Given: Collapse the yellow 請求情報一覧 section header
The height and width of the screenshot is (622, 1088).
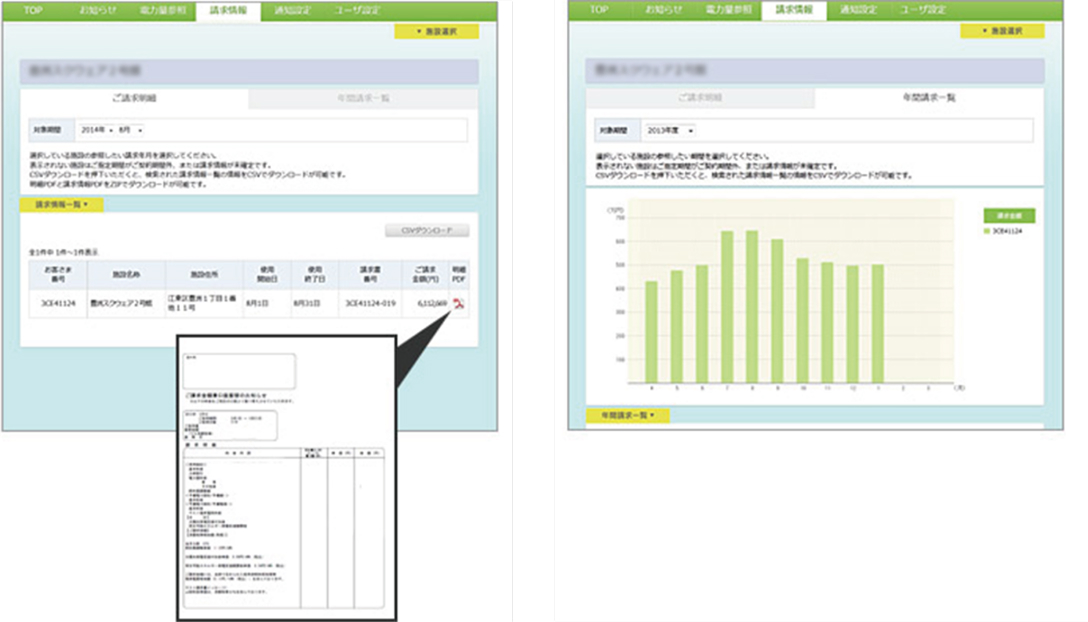Looking at the screenshot, I should pos(62,204).
